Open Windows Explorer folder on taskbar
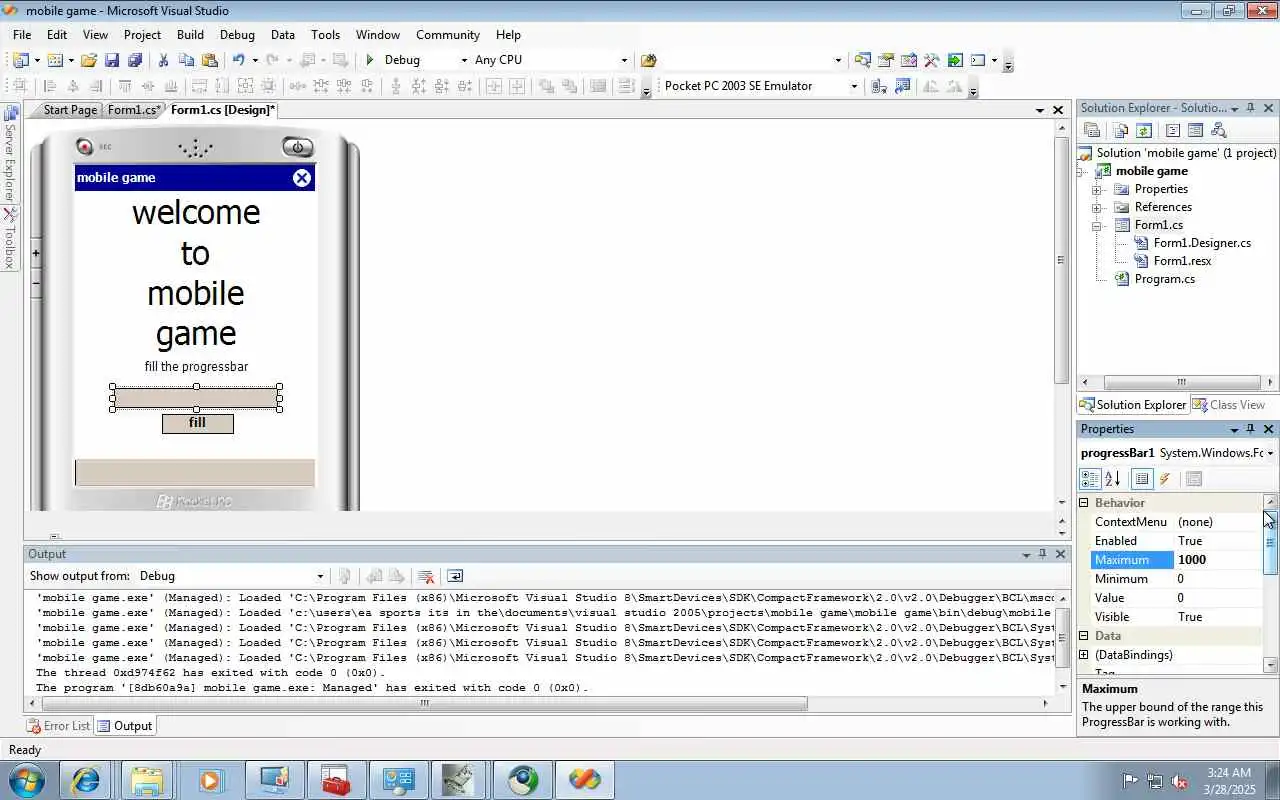Screen dimensions: 1280x800 click(147, 779)
